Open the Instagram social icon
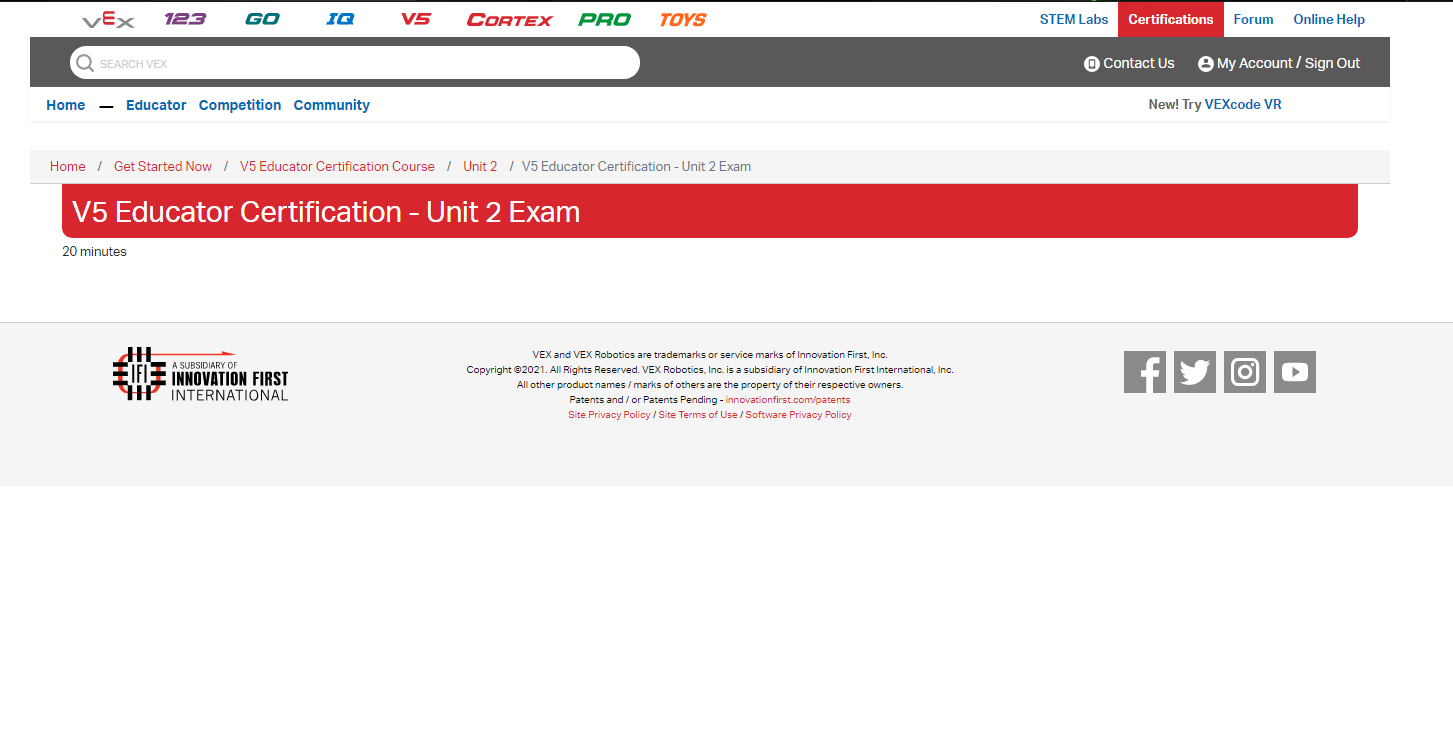Image resolution: width=1453 pixels, height=740 pixels. pyautogui.click(x=1245, y=372)
